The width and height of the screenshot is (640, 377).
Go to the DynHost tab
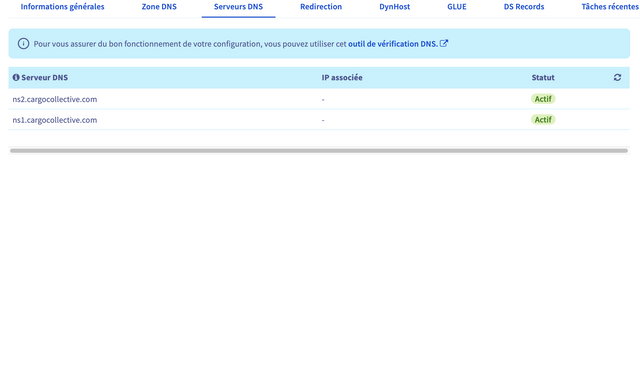394,7
